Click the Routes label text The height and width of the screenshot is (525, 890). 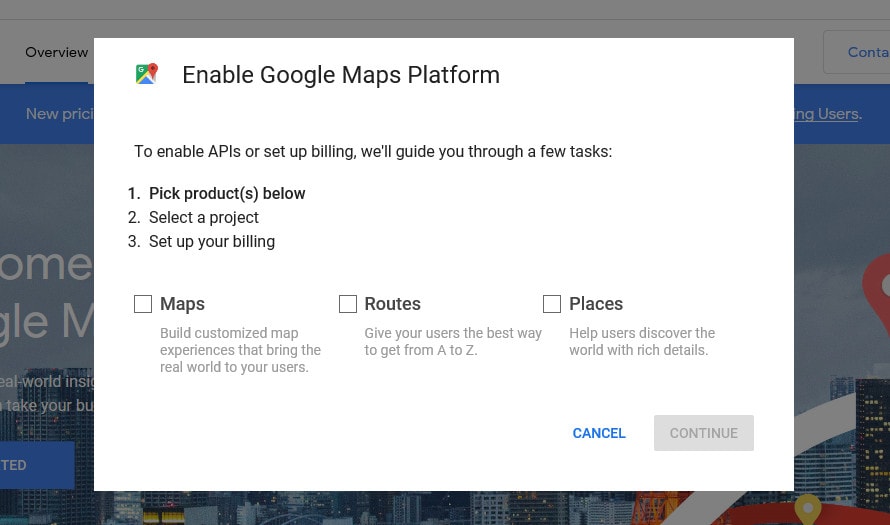392,304
